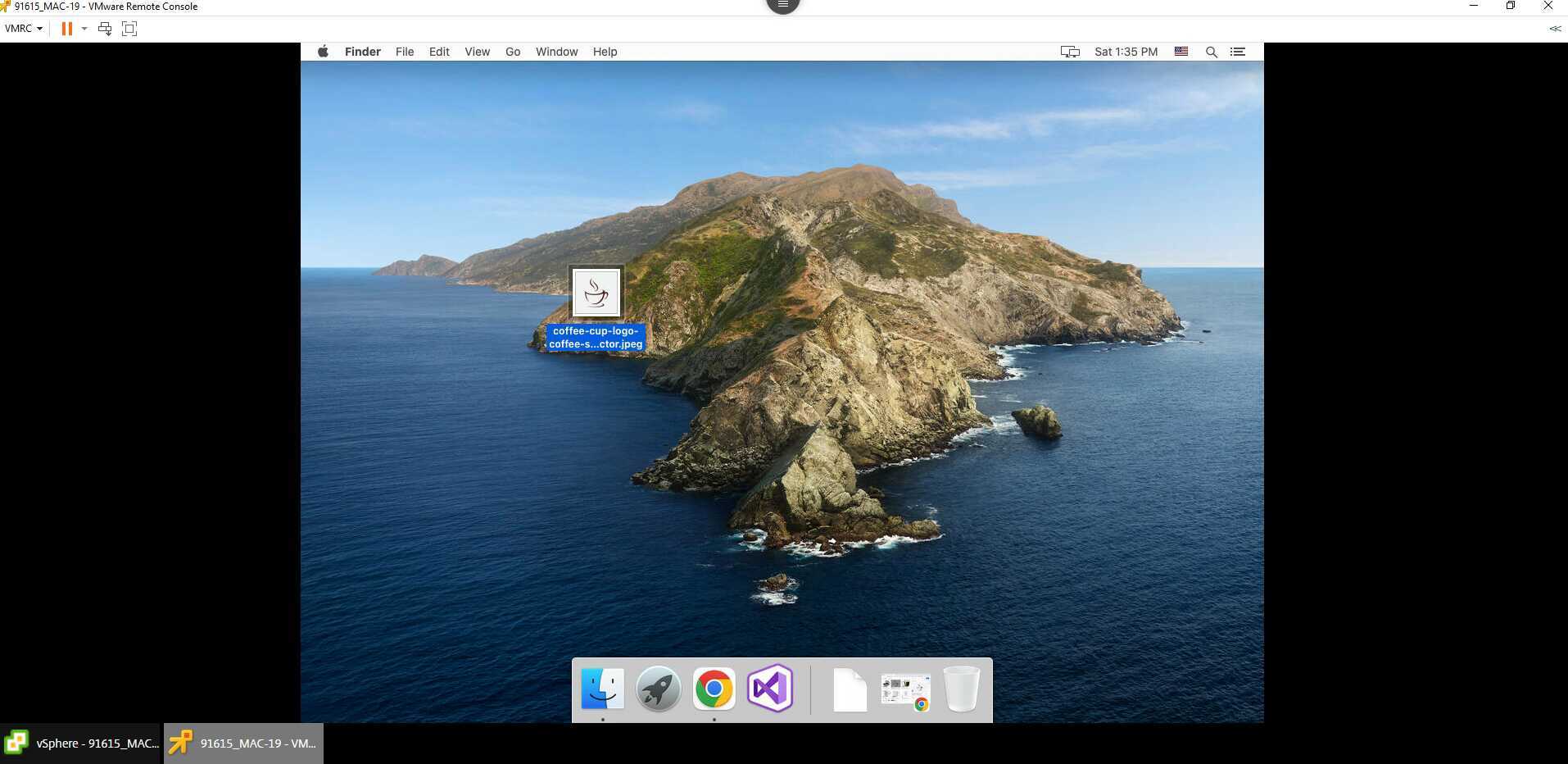Open the power options dropdown arrow
The width and height of the screenshot is (1568, 764).
(84, 28)
